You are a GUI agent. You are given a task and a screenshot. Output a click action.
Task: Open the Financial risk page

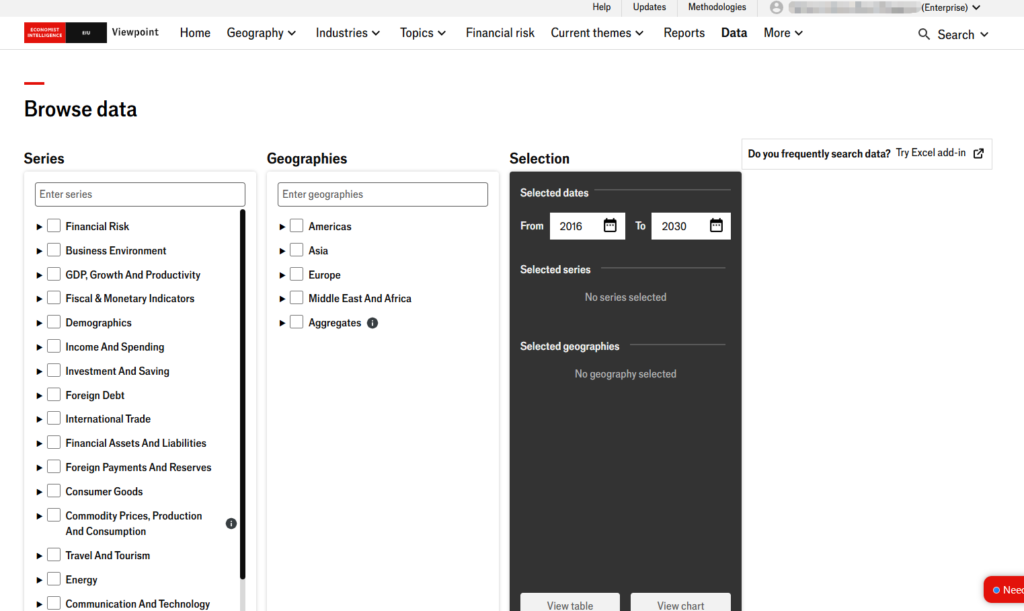coord(500,33)
